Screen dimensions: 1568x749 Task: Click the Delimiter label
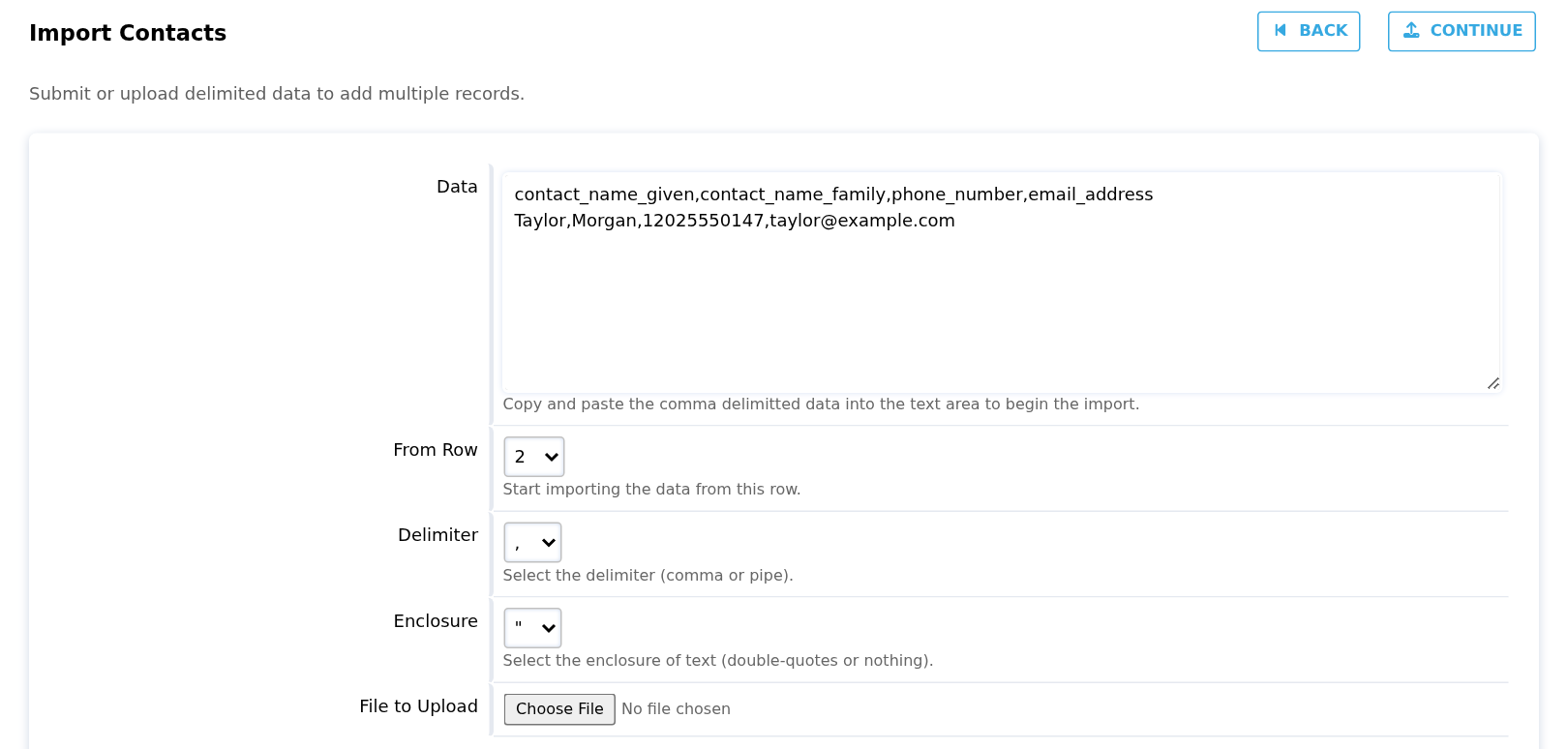(x=437, y=535)
